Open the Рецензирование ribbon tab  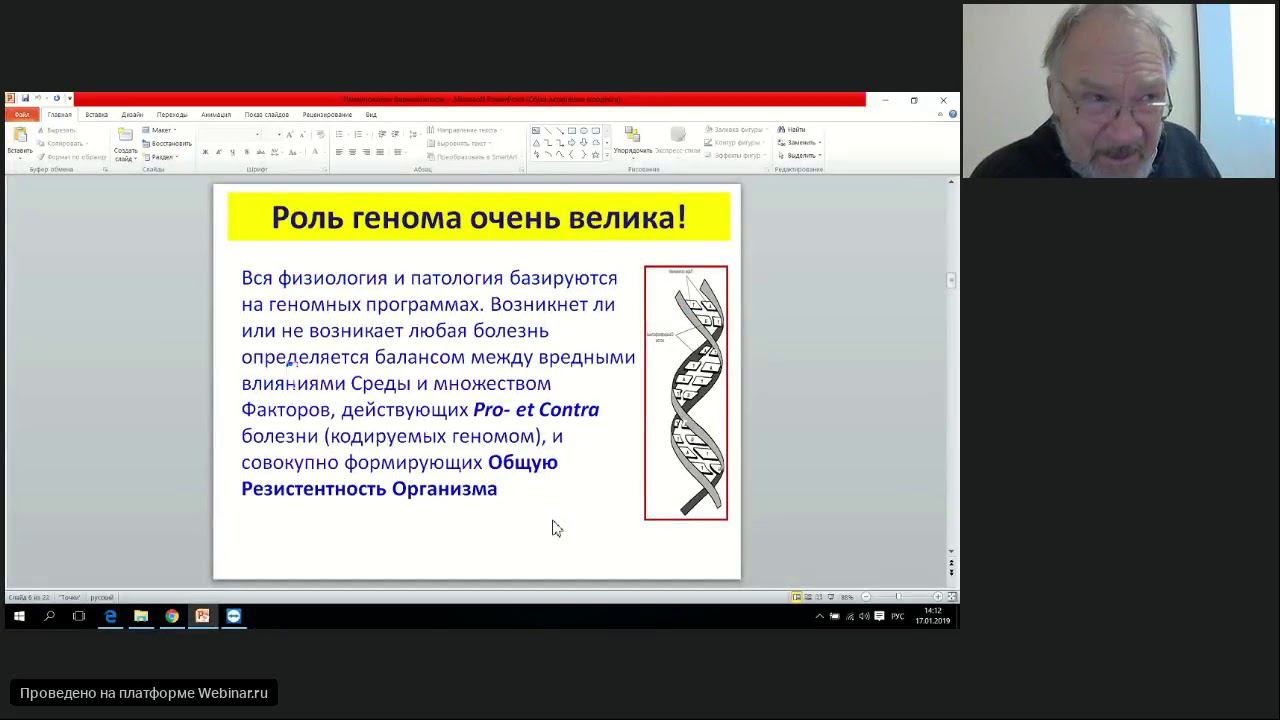327,115
